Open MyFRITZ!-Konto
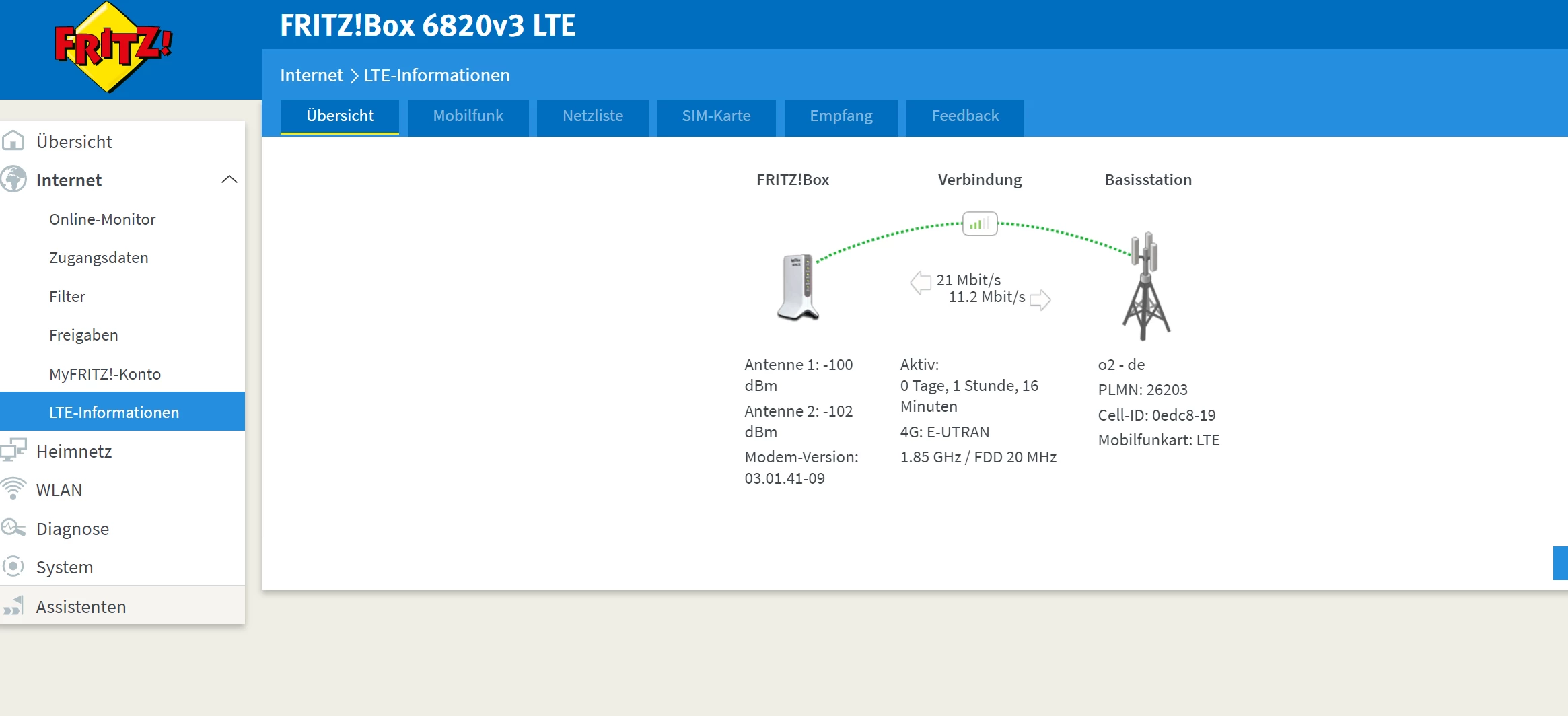 [x=122, y=374]
